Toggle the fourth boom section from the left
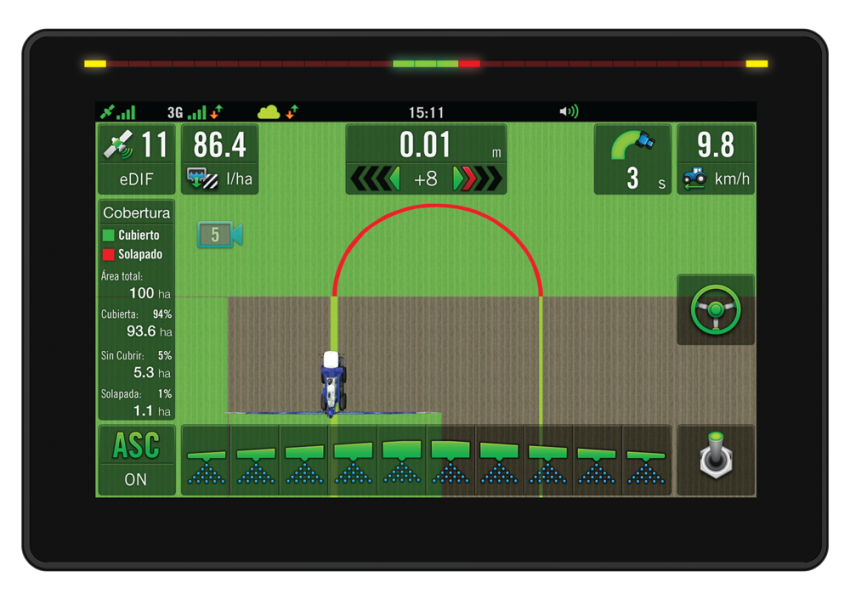This screenshot has width=850, height=600. (x=353, y=460)
